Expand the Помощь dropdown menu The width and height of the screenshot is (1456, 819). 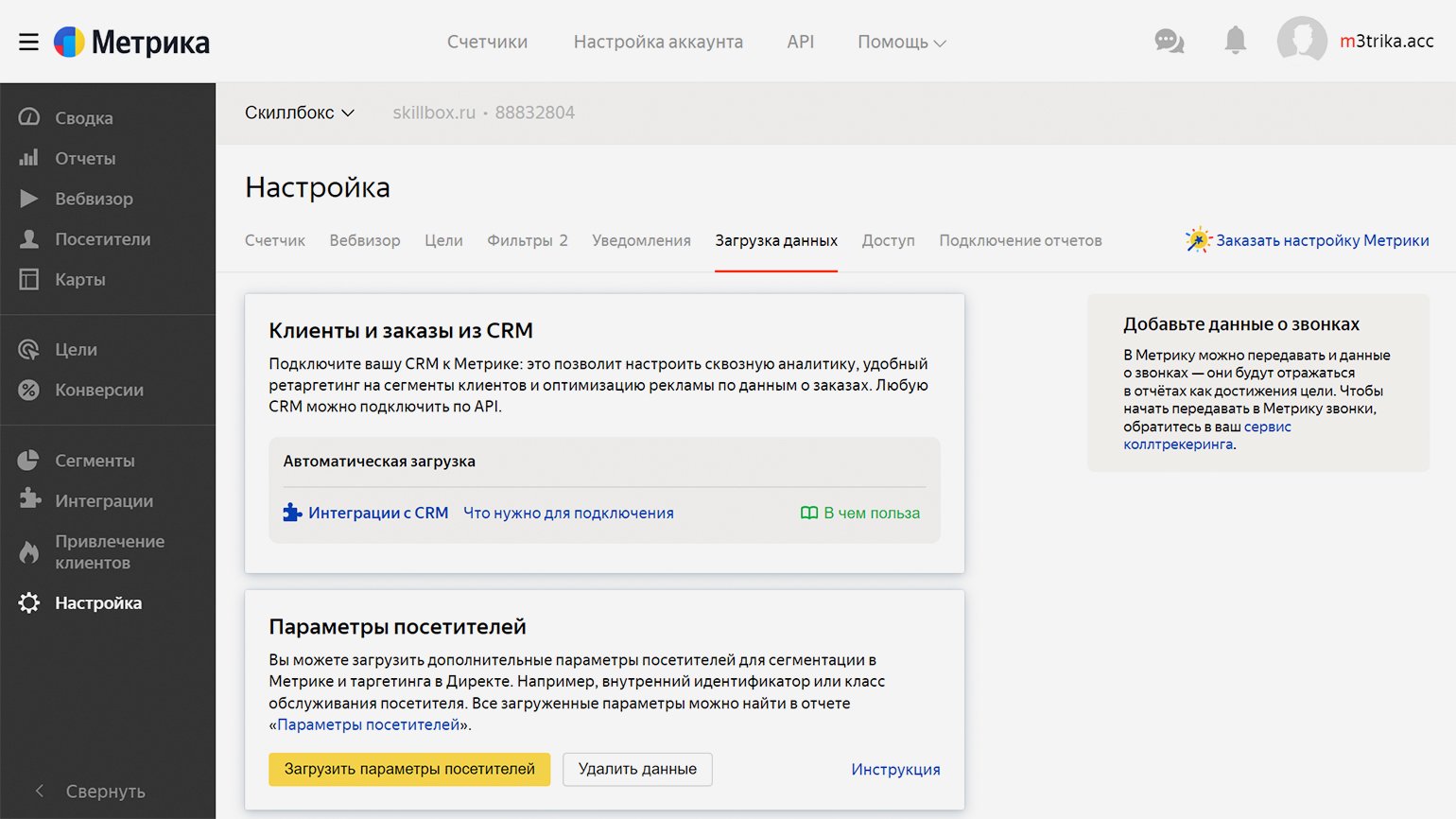(x=901, y=43)
